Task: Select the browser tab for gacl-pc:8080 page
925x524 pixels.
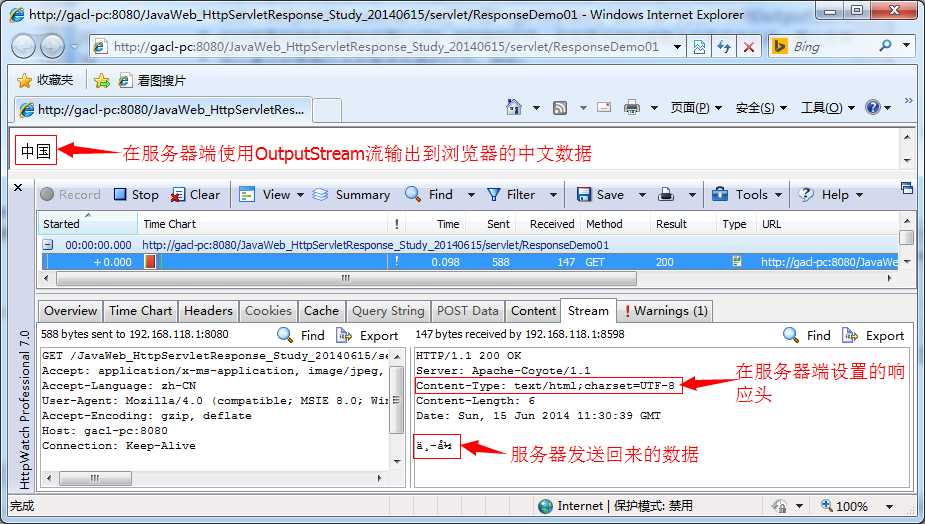Action: pos(163,110)
